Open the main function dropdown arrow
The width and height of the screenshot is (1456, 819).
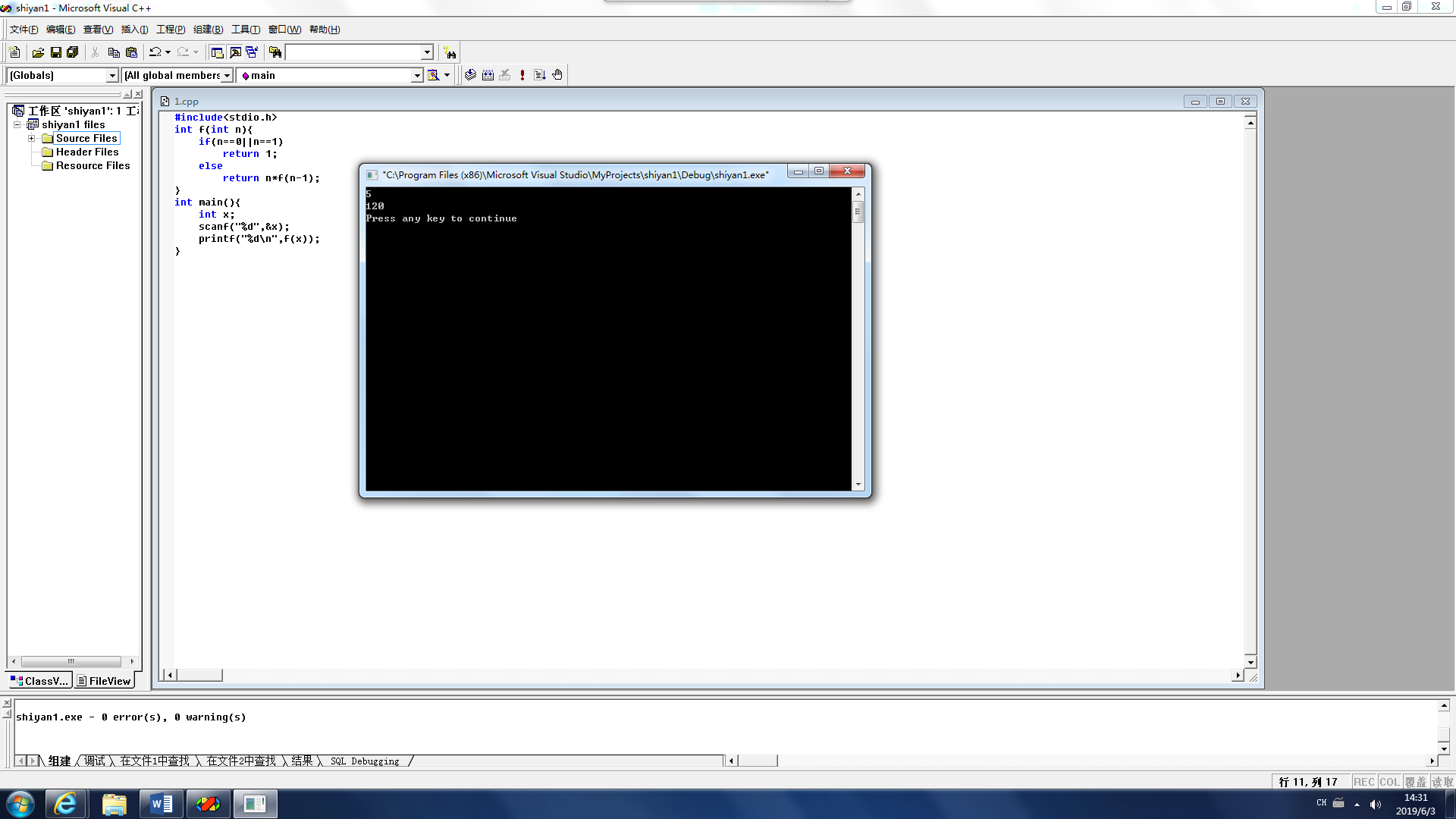pos(416,75)
